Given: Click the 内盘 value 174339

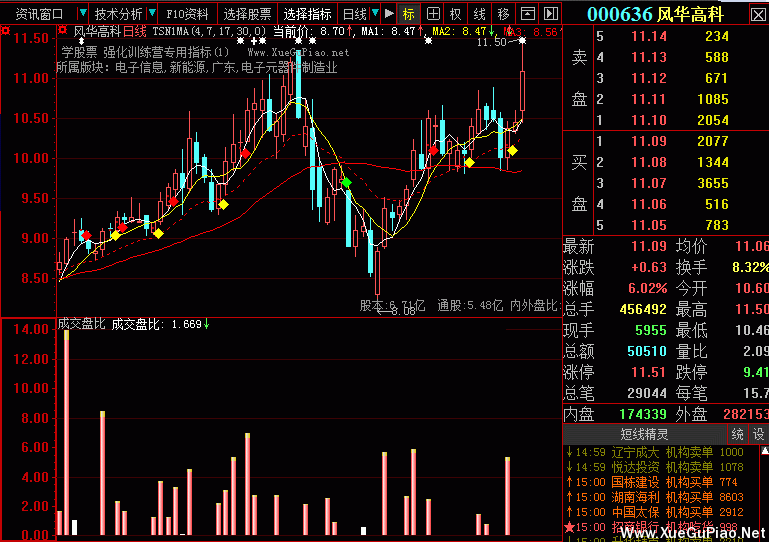Looking at the screenshot, I should (643, 414).
